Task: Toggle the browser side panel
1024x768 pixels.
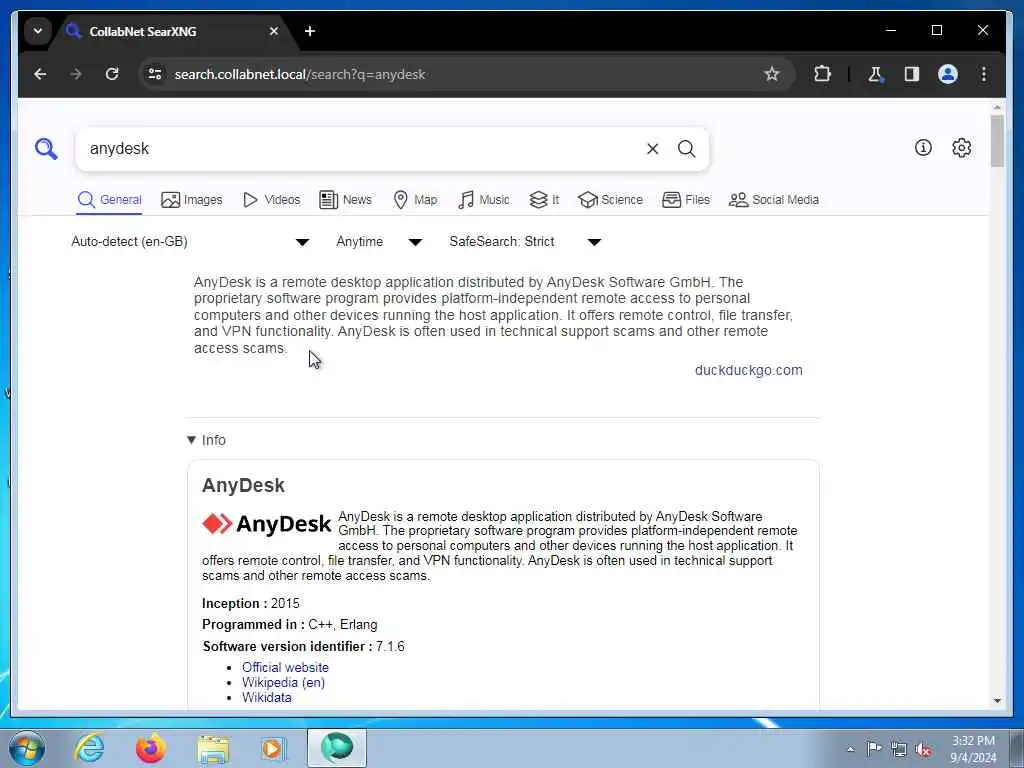Action: tap(912, 74)
